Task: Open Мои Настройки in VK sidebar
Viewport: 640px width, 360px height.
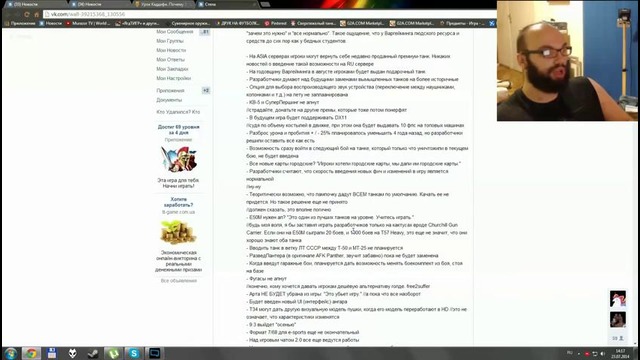Action: click(173, 78)
